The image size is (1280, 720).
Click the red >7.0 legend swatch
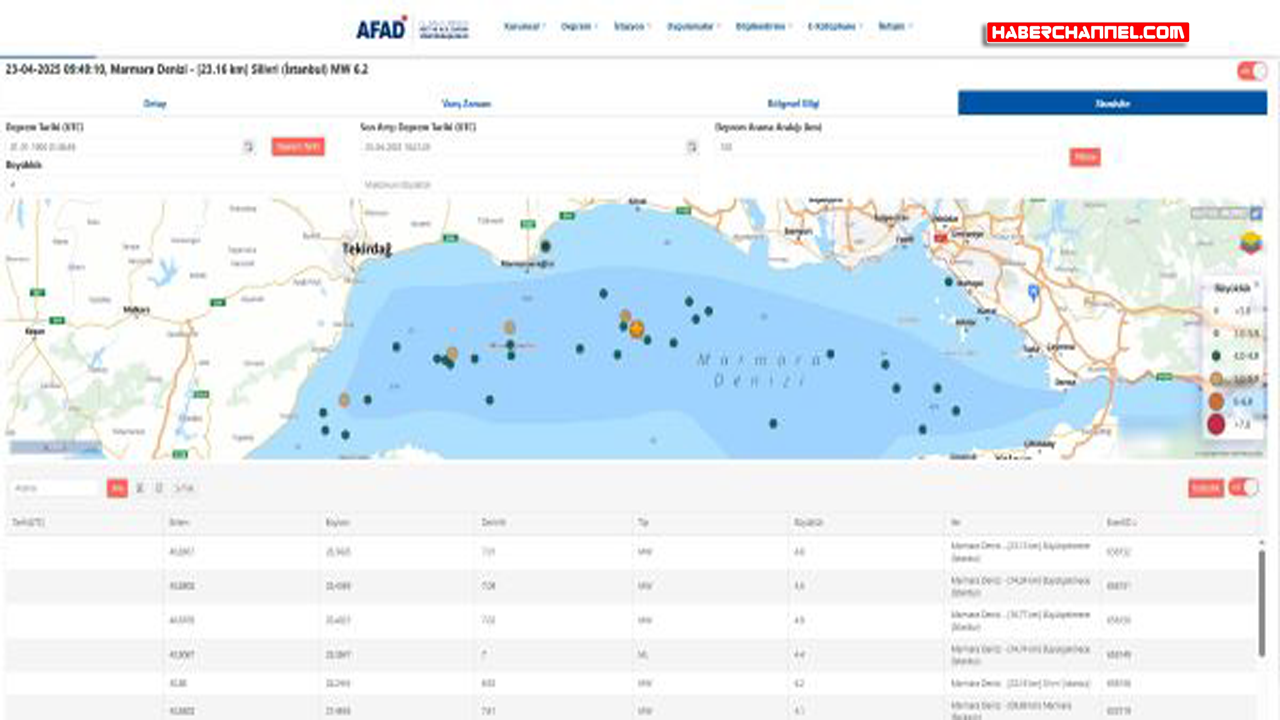(x=1216, y=425)
